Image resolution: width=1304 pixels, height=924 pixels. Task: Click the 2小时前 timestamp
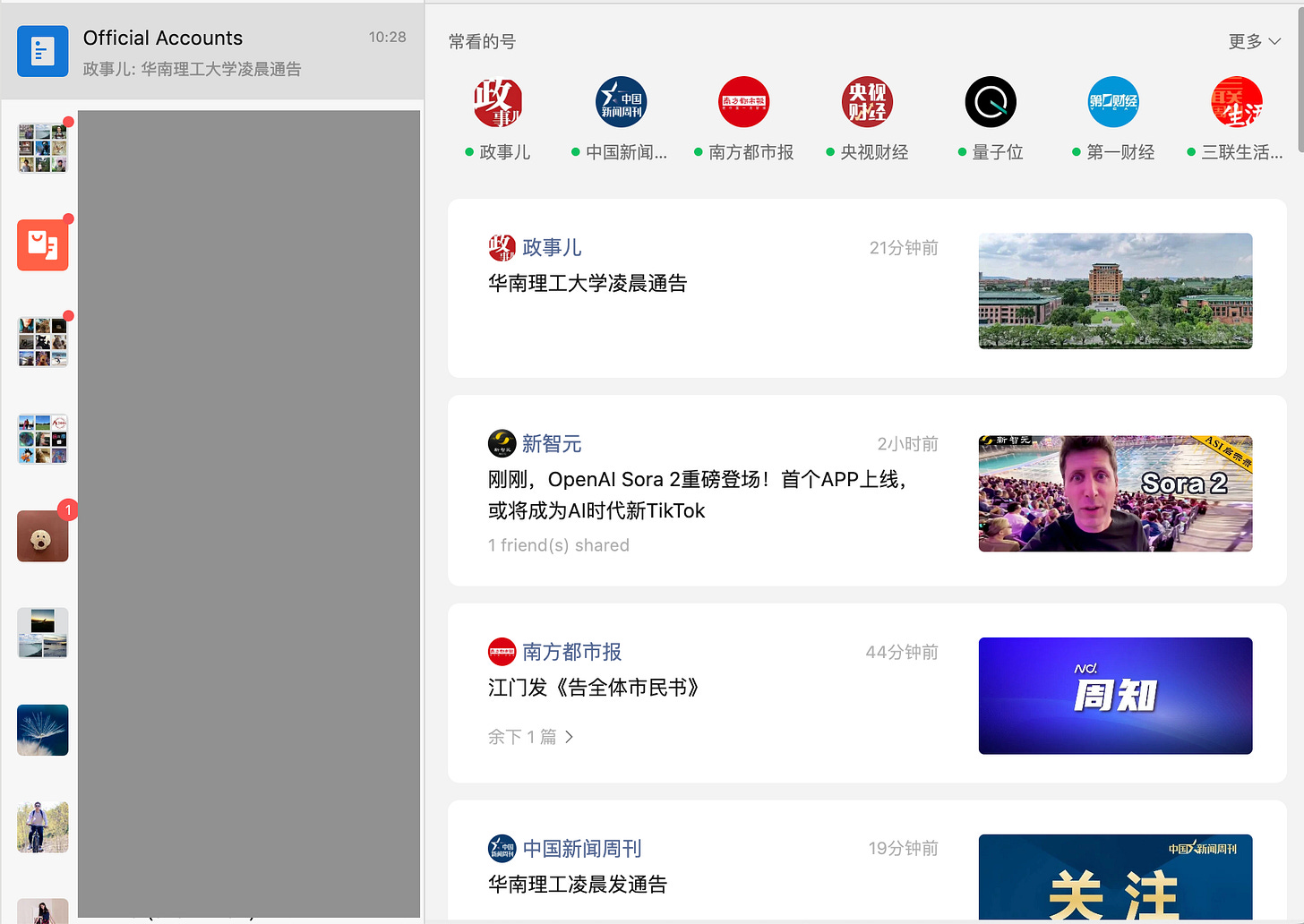click(x=907, y=444)
